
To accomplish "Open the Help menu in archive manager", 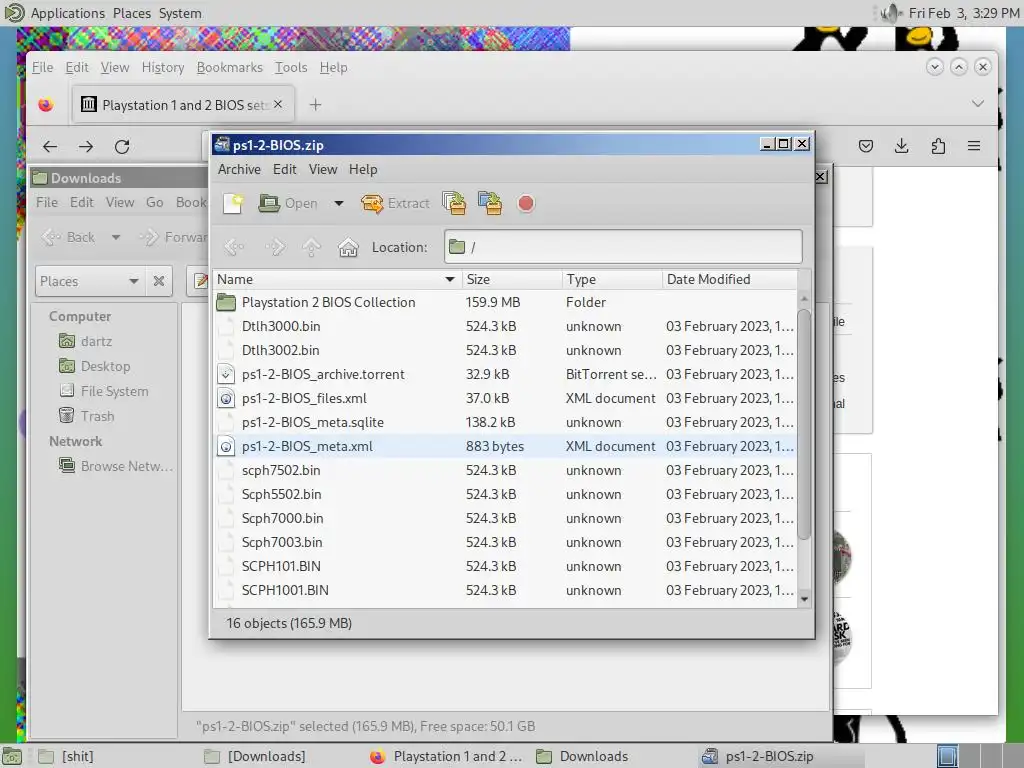I will tap(363, 170).
